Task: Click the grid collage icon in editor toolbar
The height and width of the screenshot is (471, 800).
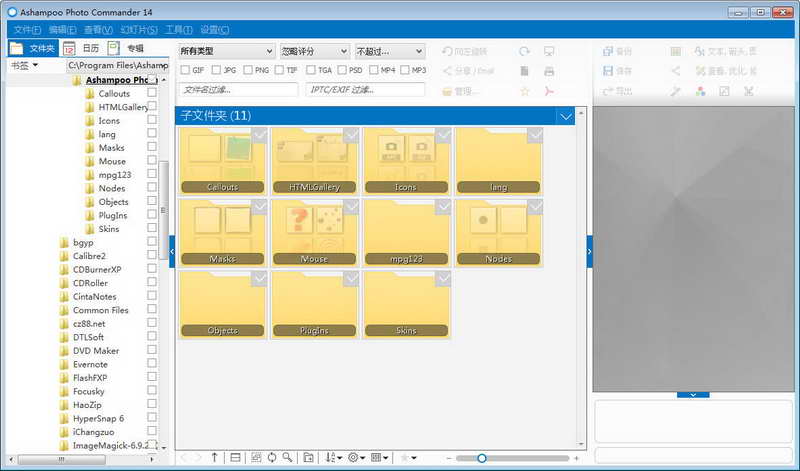Action: point(676,52)
